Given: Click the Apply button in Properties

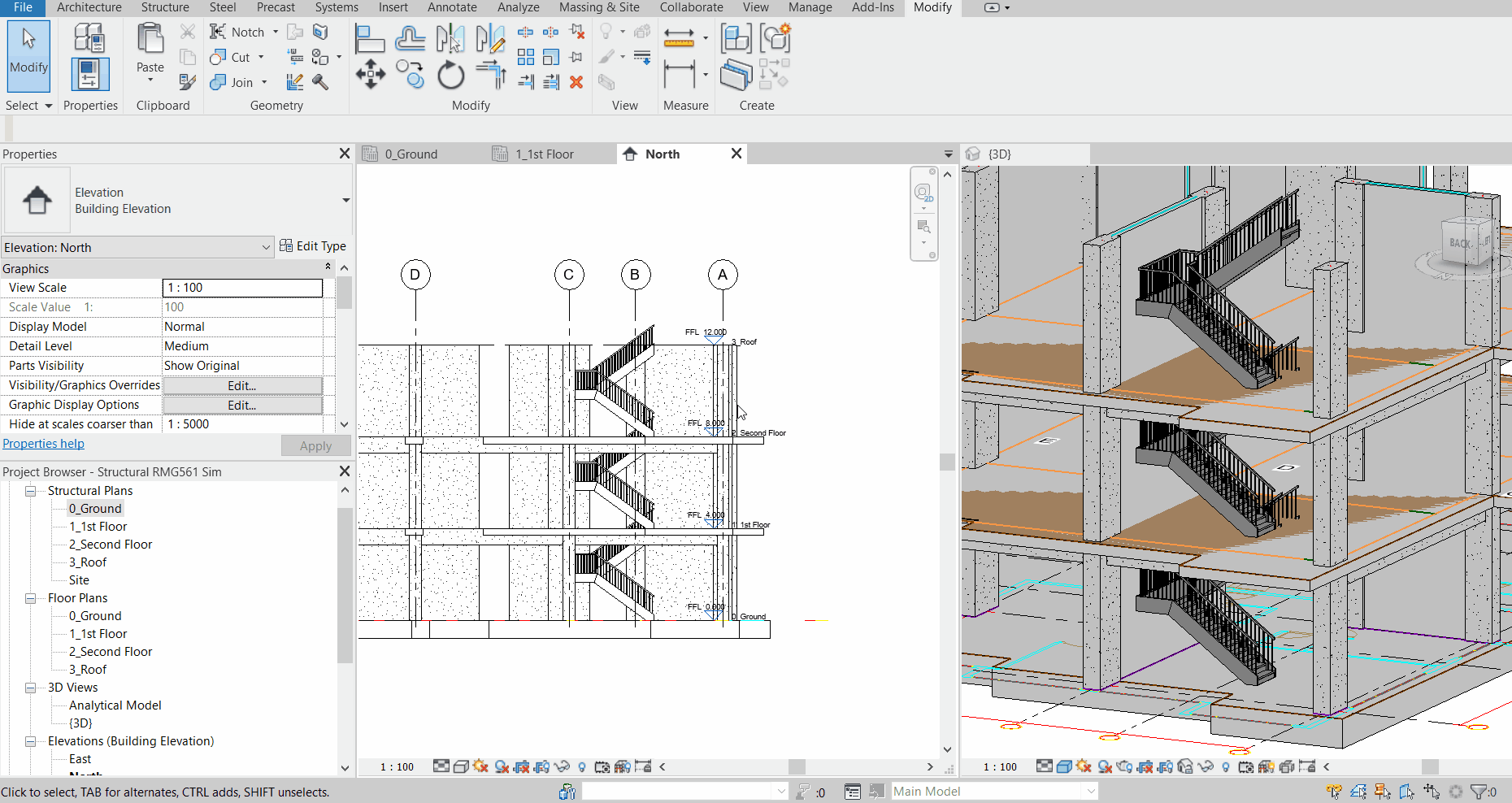Looking at the screenshot, I should click(315, 445).
